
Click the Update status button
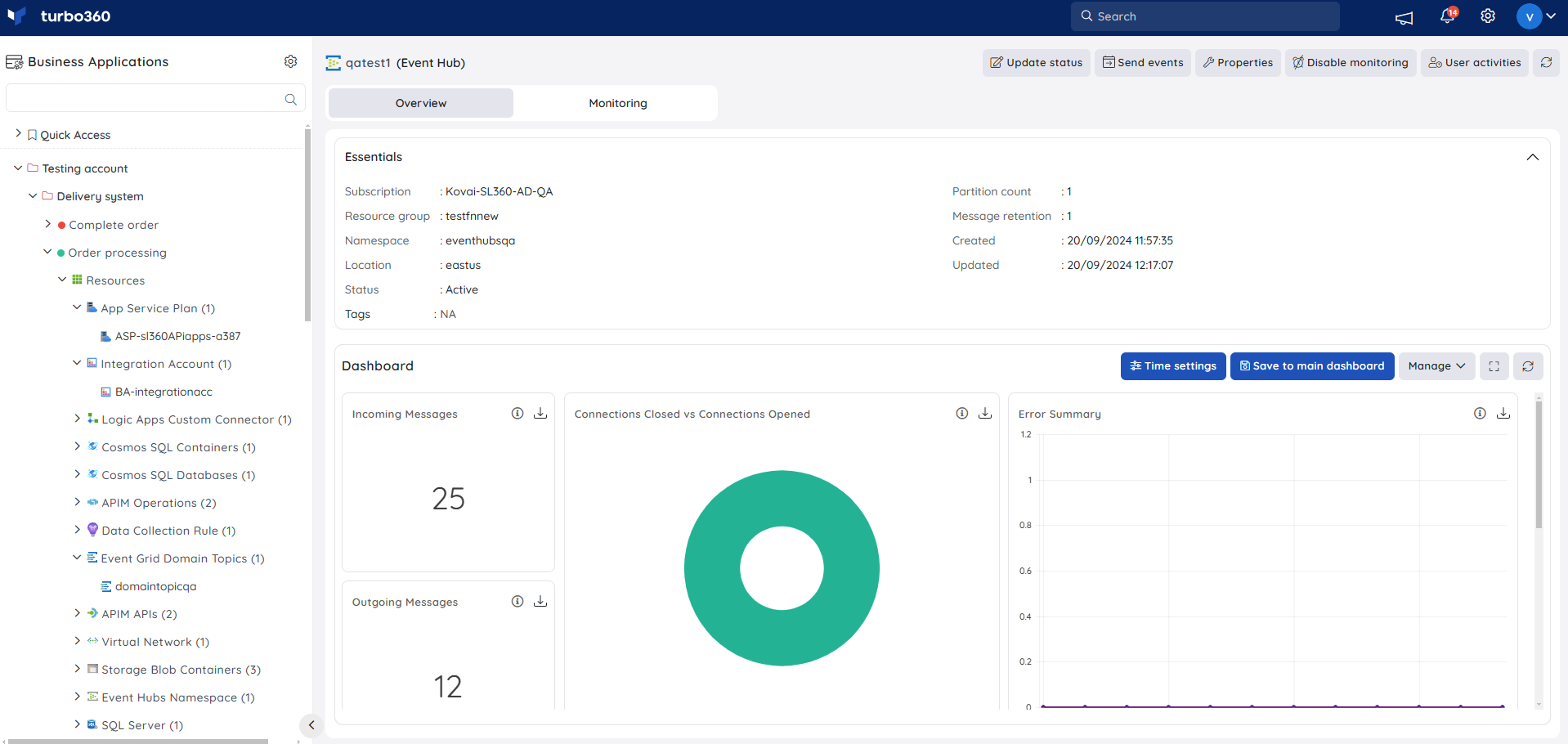pyautogui.click(x=1036, y=63)
